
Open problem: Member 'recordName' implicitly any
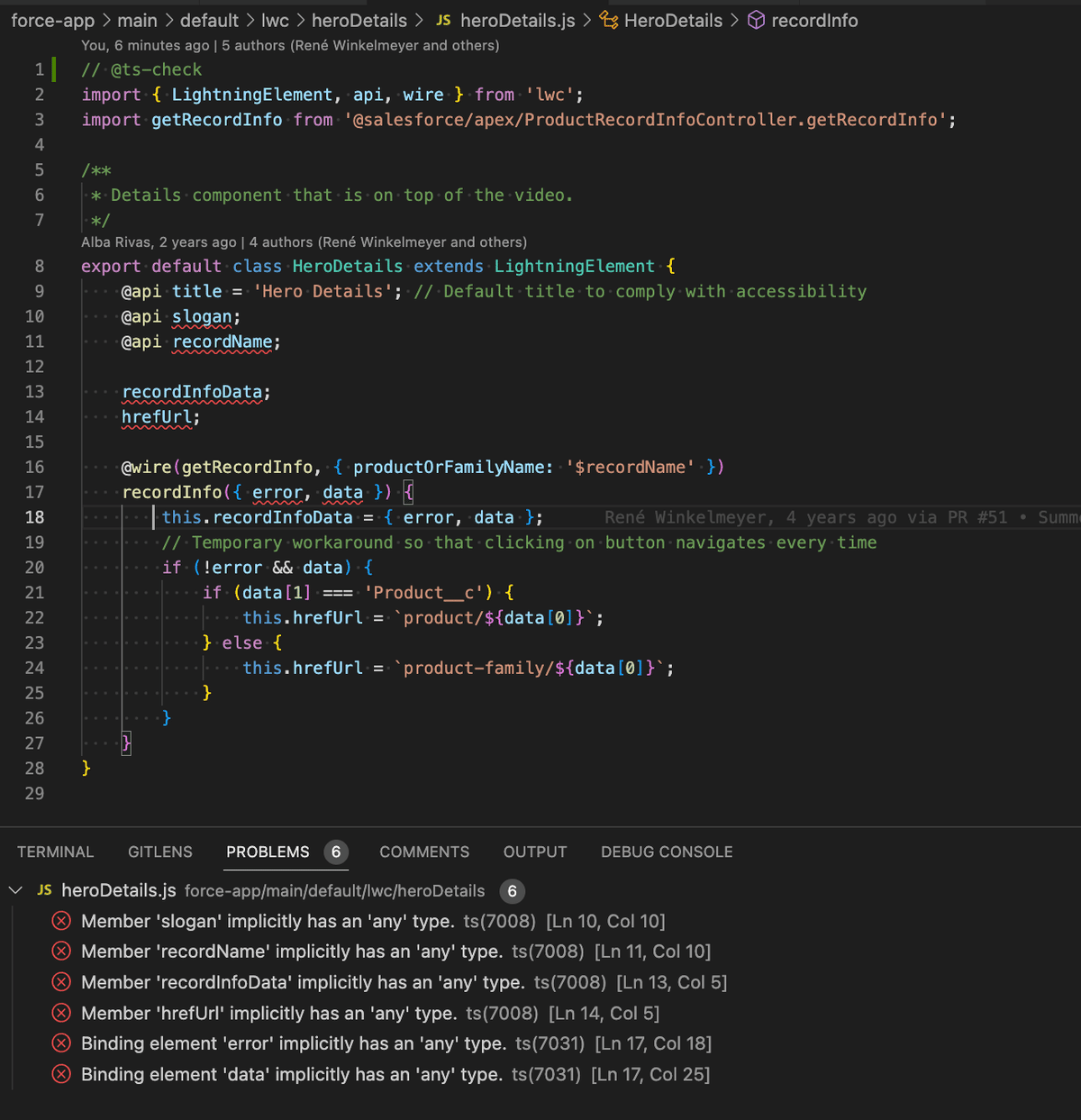pos(395,952)
